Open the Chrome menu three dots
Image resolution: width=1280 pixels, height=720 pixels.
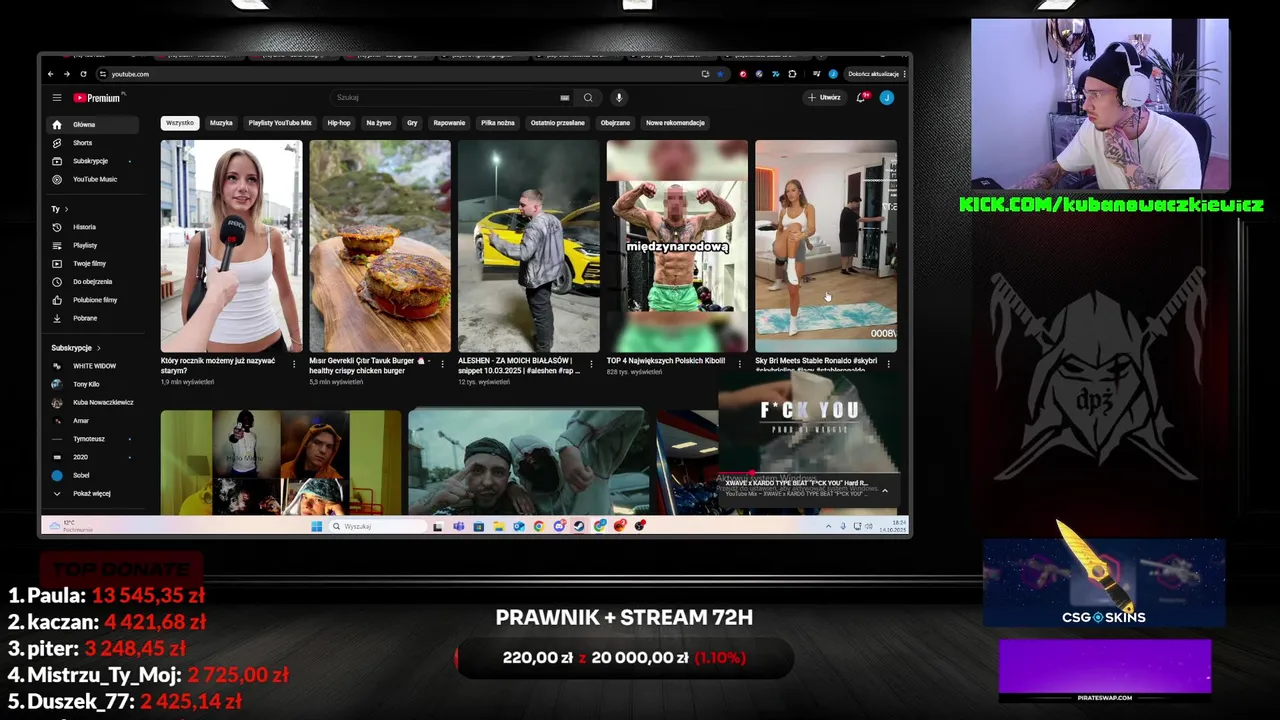[x=905, y=74]
